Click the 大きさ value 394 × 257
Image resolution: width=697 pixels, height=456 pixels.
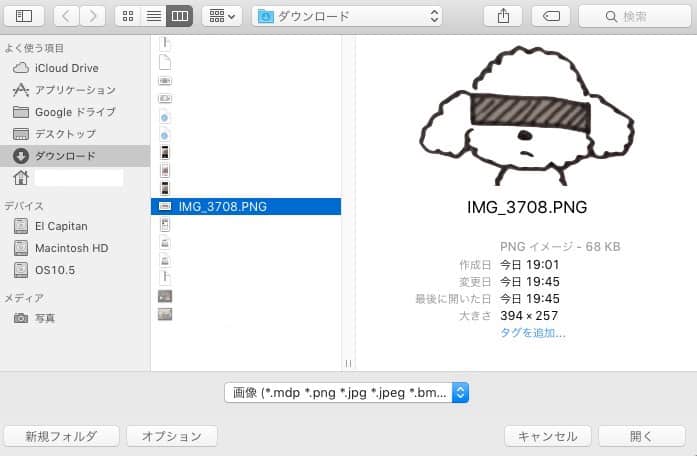(x=529, y=316)
